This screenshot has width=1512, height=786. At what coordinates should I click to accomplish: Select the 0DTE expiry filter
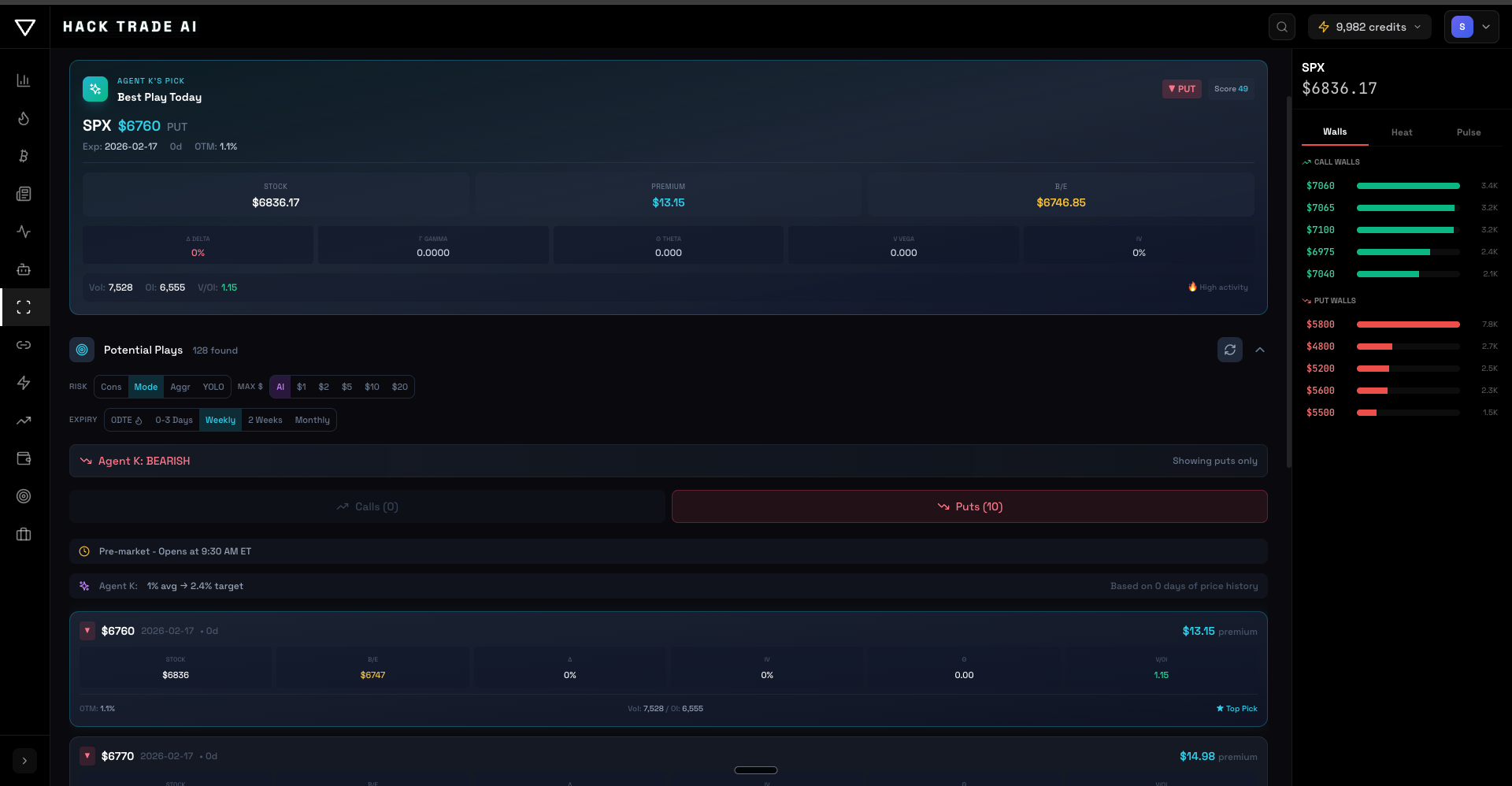(x=125, y=420)
